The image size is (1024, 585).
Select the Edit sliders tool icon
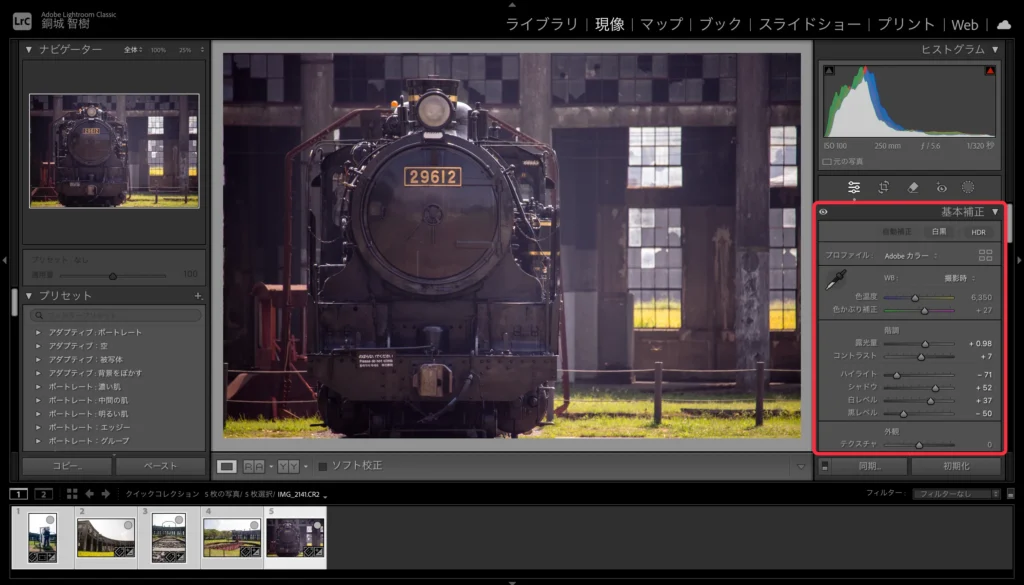854,187
